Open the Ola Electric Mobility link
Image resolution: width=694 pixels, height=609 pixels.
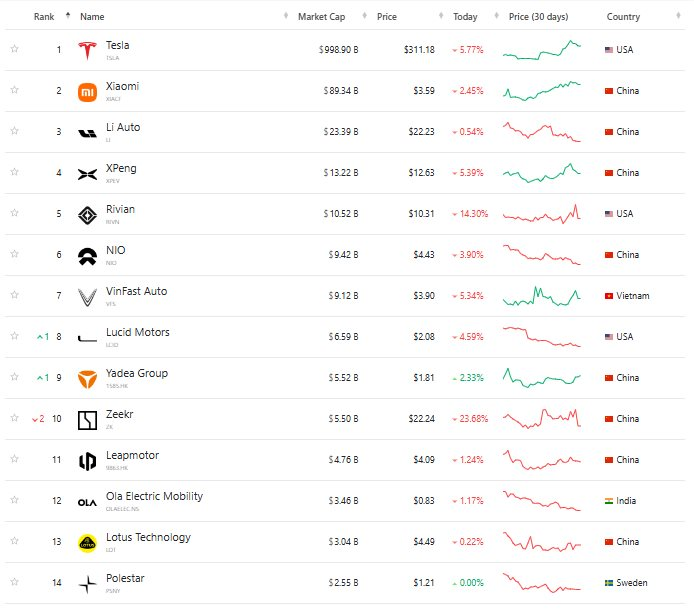point(154,496)
